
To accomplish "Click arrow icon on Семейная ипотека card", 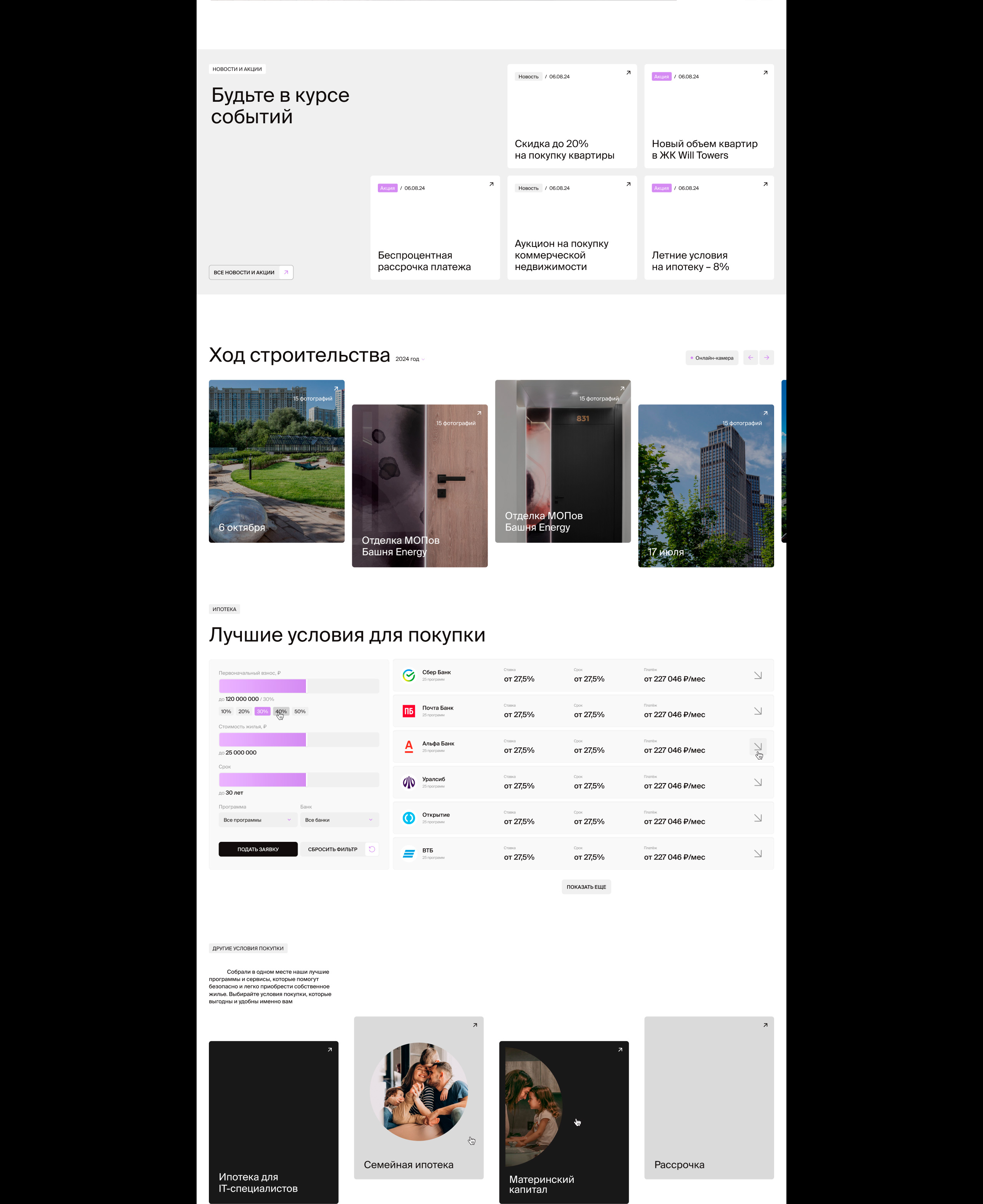I will pos(475,1025).
